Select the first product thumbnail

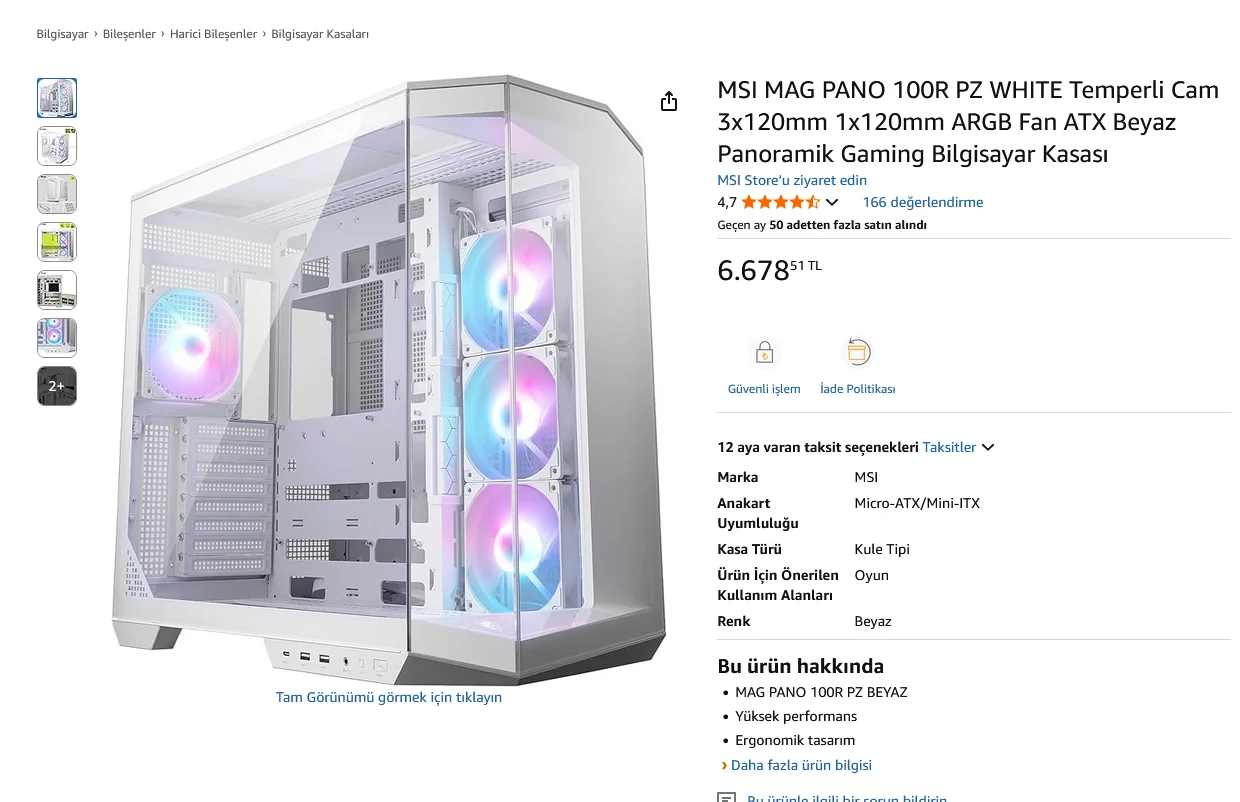point(57,98)
